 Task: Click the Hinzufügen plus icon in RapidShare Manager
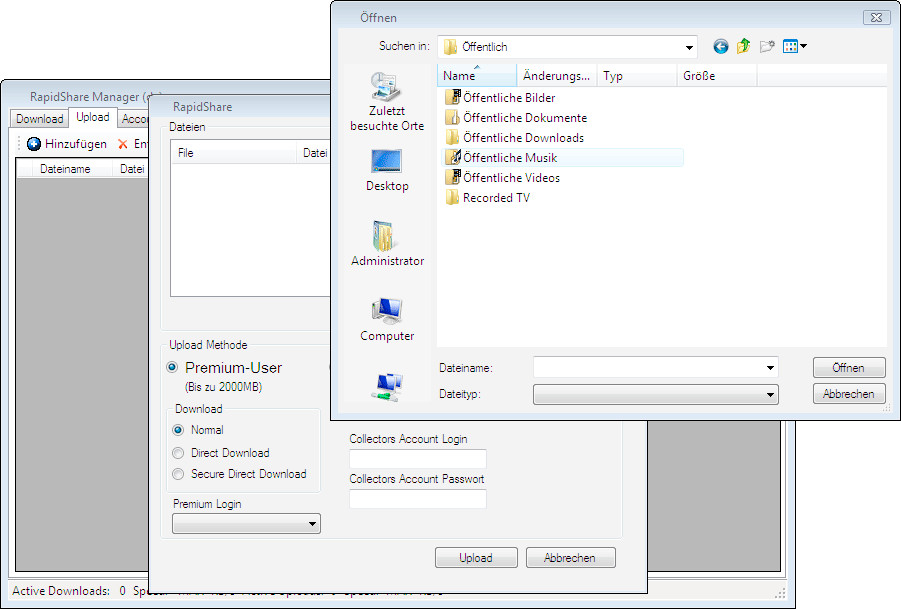(x=34, y=144)
